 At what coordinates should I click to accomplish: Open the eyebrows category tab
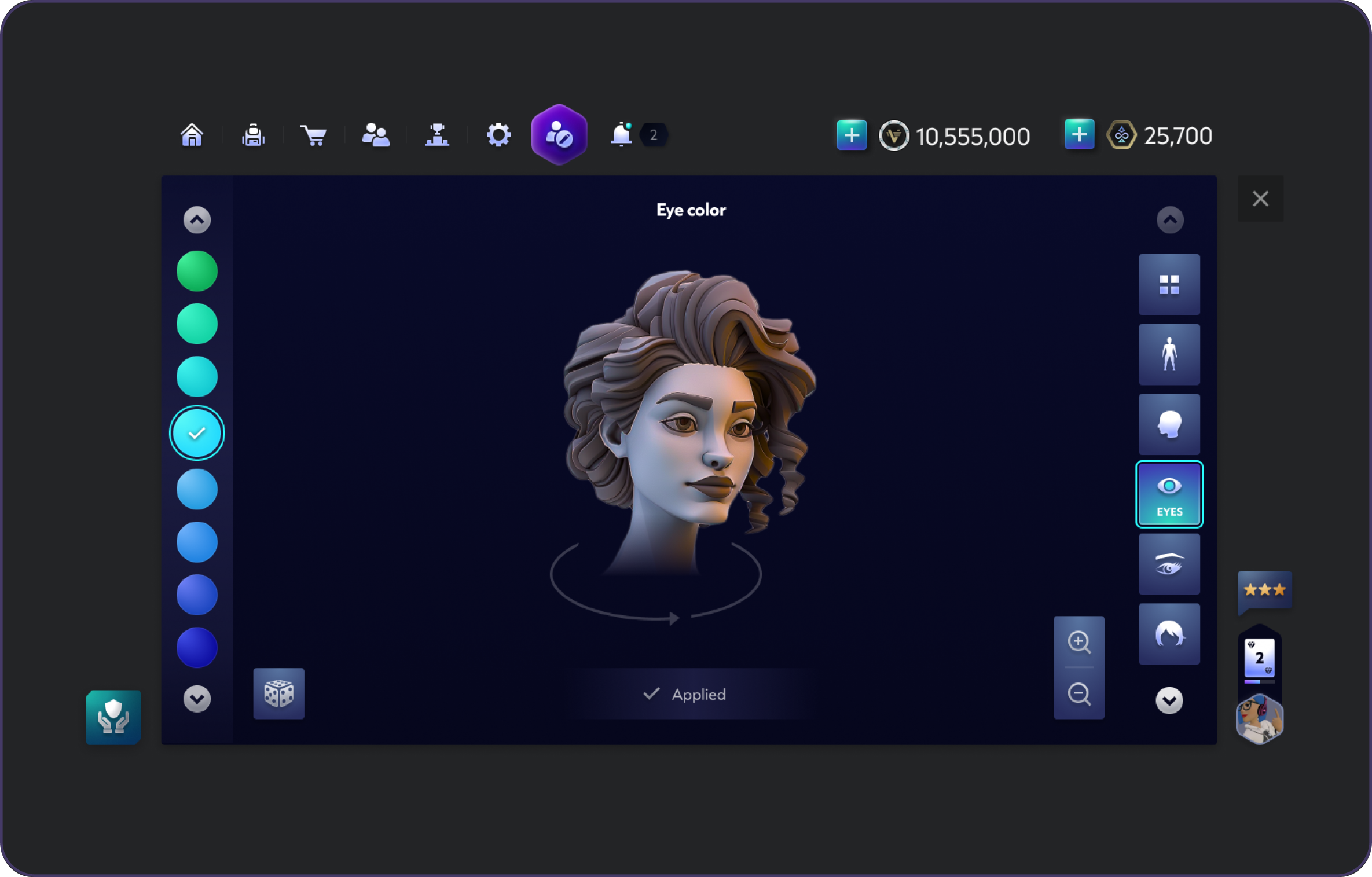pyautogui.click(x=1169, y=564)
